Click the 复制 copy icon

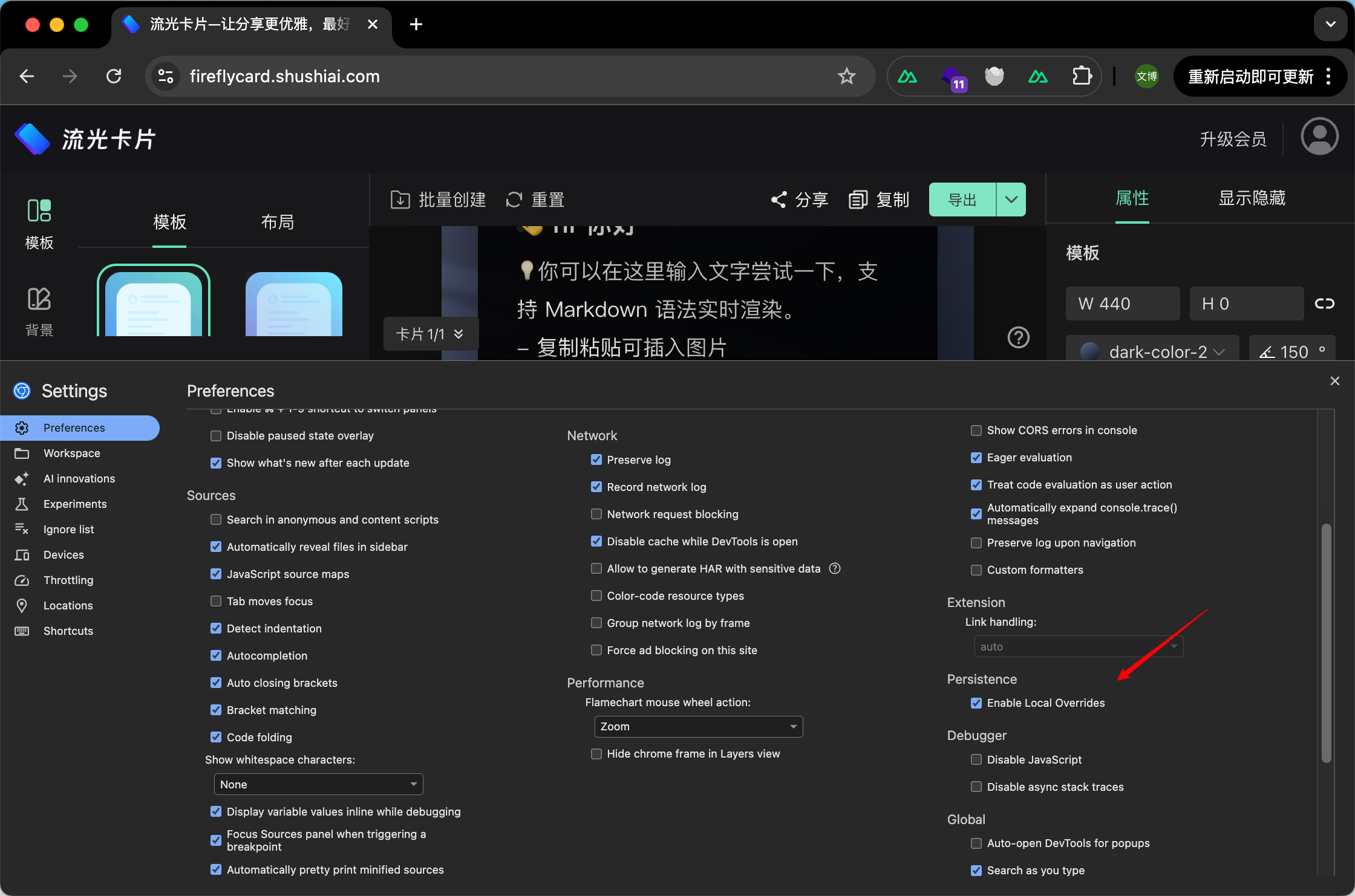(x=858, y=200)
